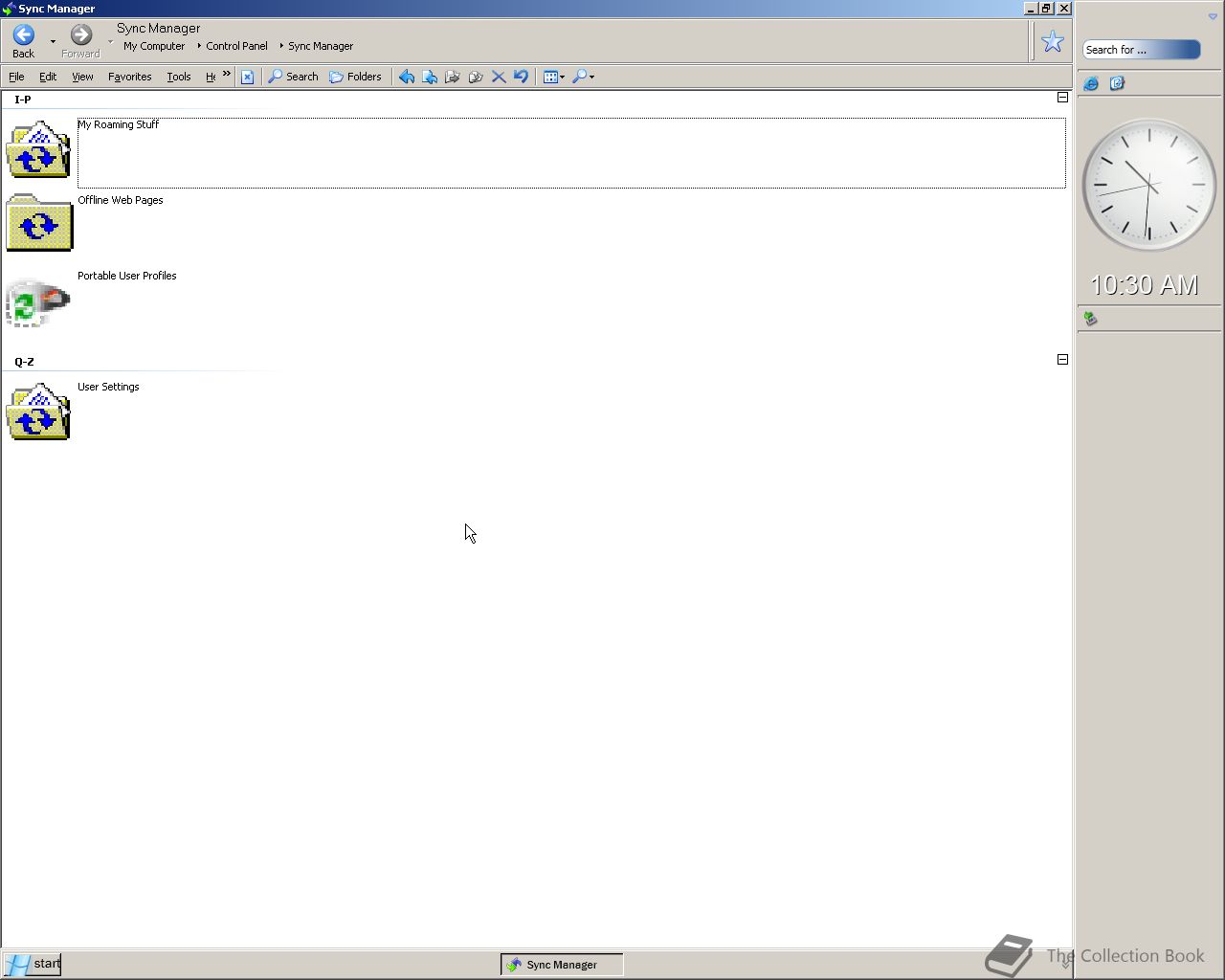Screen dimensions: 1225x980
Task: Open the truncated Help menu
Action: [211, 77]
